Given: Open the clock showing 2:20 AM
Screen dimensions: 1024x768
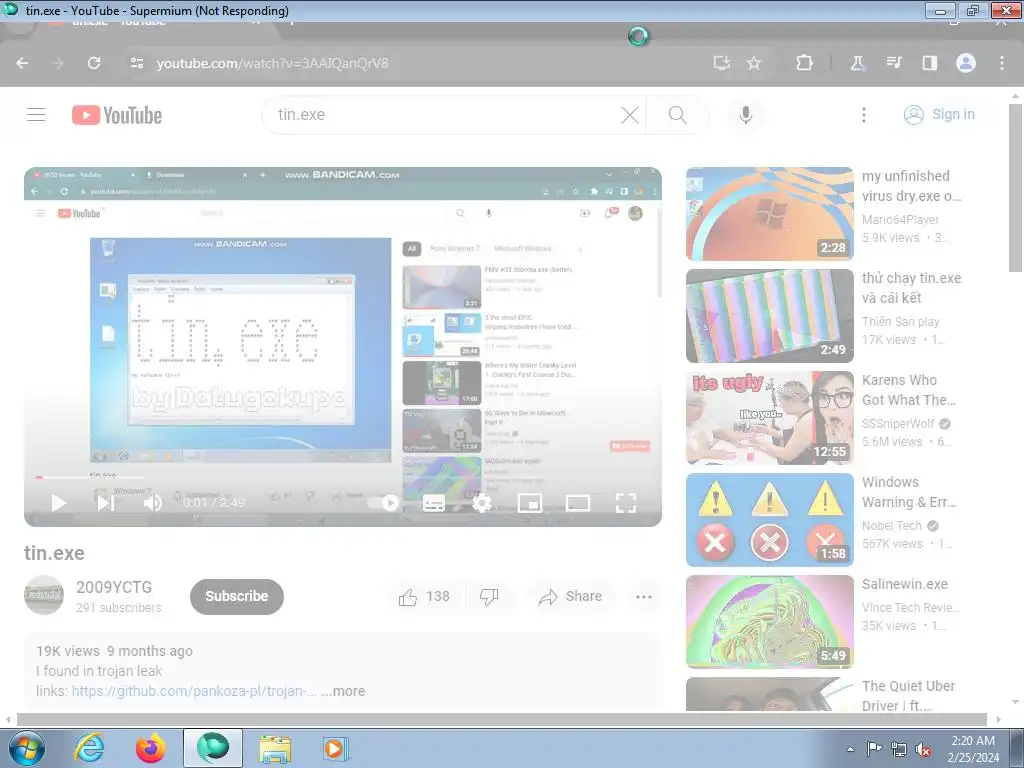Looking at the screenshot, I should (x=973, y=749).
